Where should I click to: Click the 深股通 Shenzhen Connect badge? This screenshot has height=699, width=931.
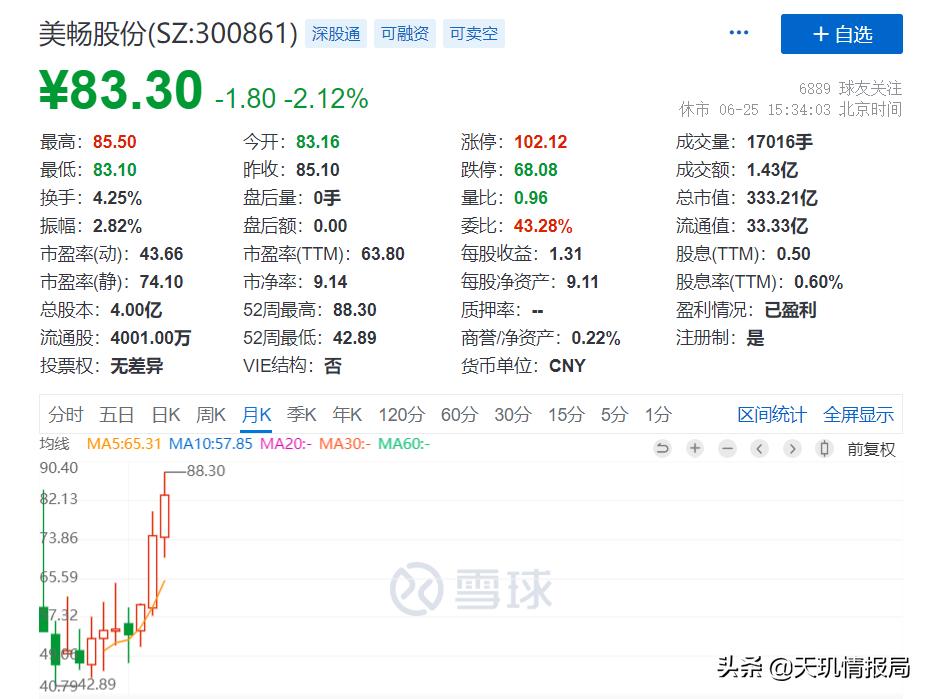coord(335,32)
